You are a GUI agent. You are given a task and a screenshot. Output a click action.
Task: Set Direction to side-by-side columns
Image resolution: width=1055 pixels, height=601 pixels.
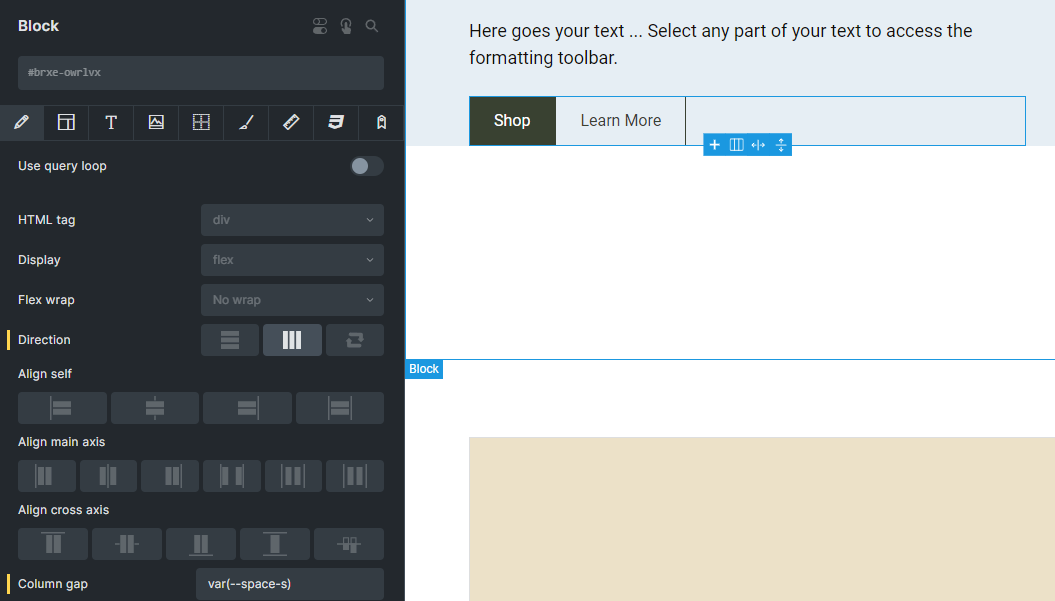(x=292, y=340)
